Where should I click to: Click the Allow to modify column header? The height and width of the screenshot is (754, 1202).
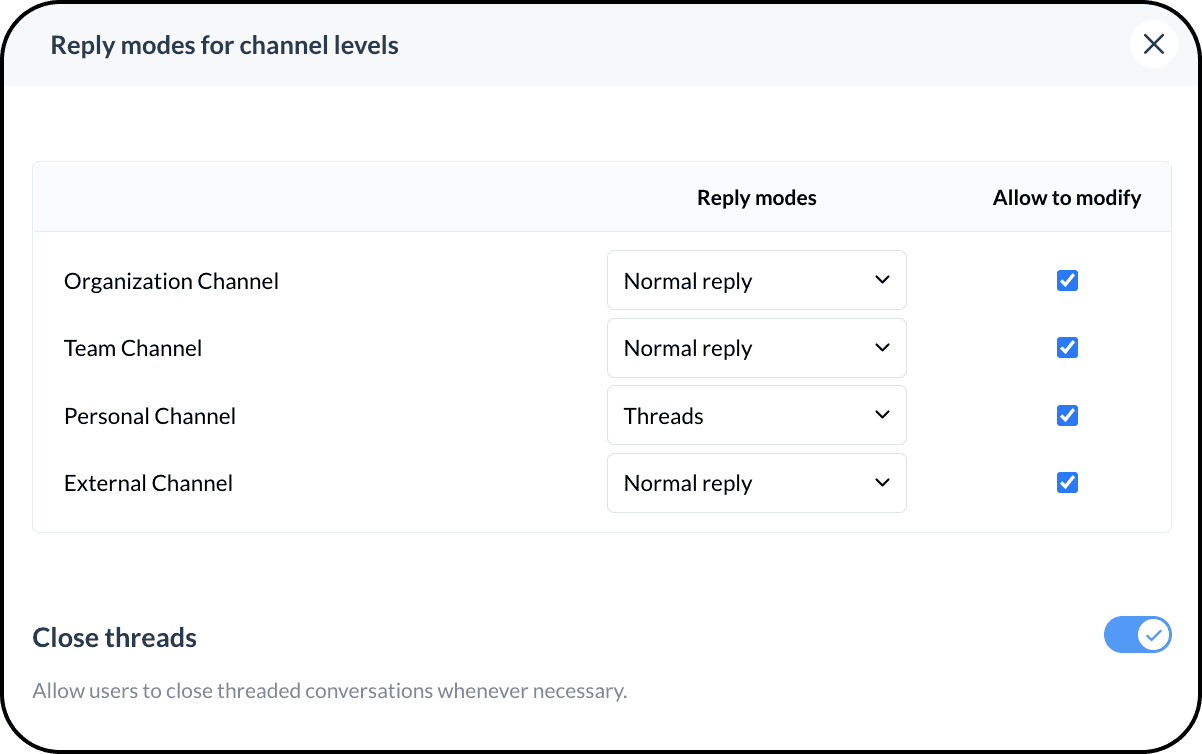tap(1066, 198)
